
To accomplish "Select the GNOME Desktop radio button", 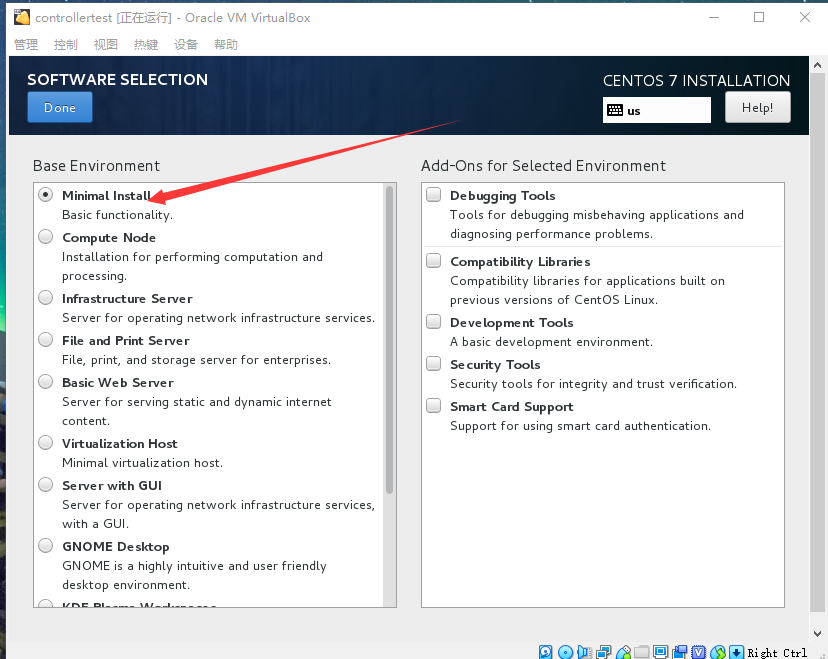I will point(46,545).
